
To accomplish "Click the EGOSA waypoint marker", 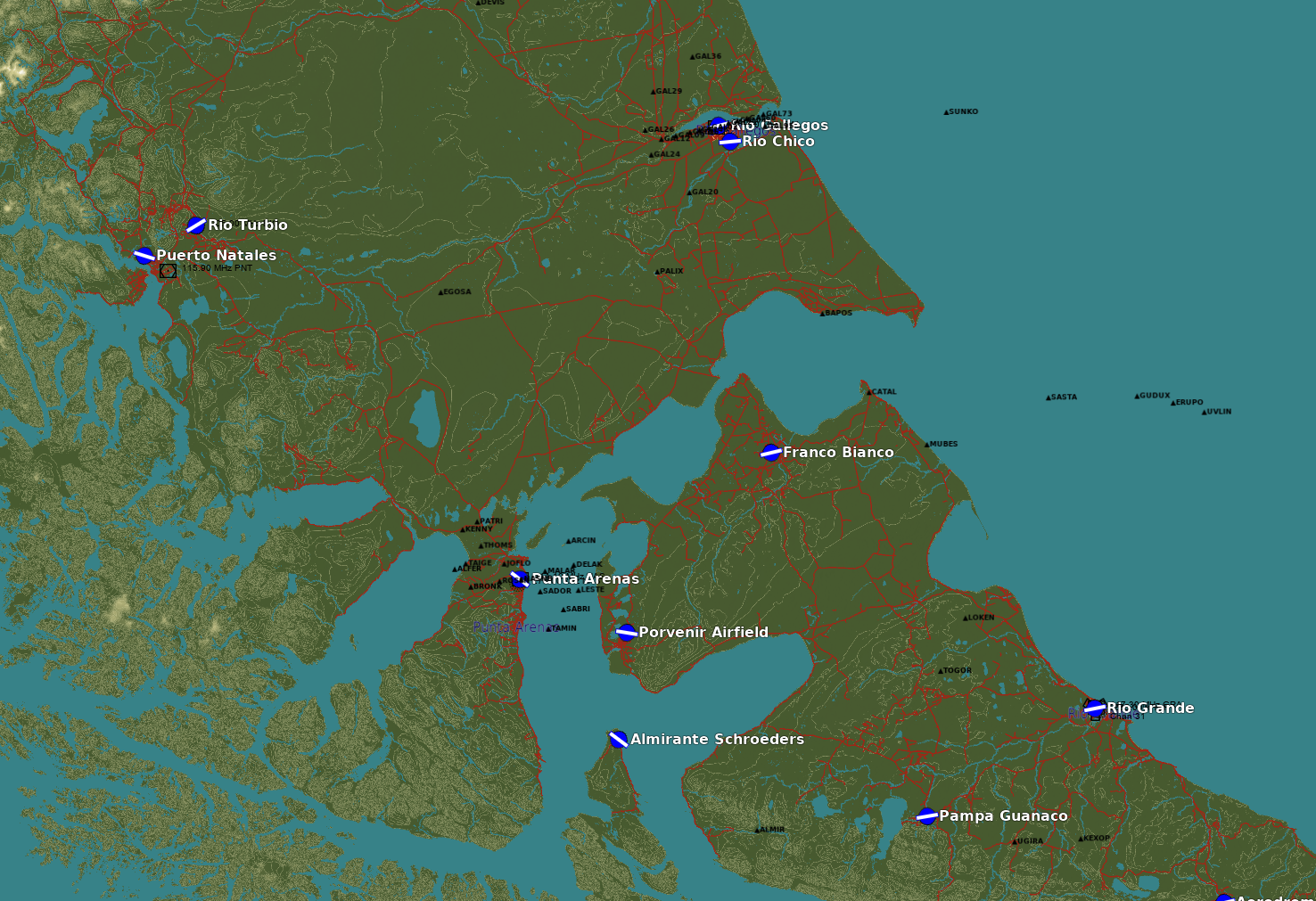I will click(440, 292).
